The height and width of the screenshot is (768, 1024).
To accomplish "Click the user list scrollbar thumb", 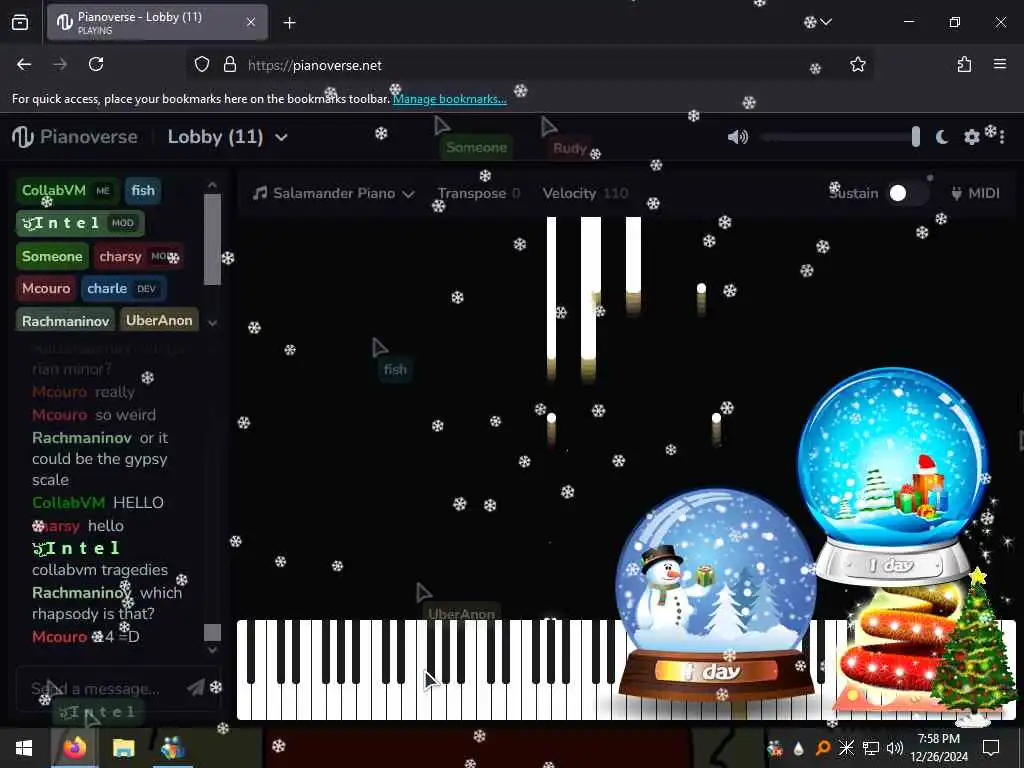I will click(212, 240).
